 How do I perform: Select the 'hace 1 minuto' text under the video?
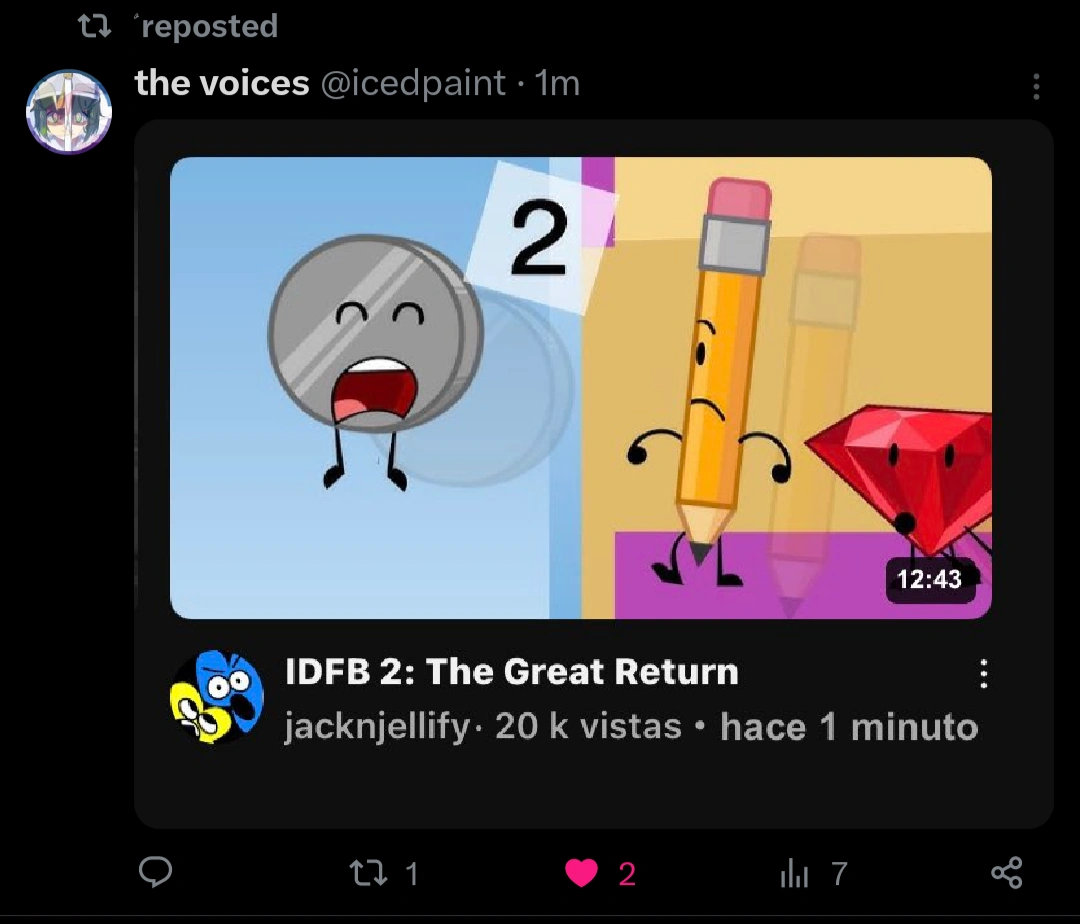pos(848,726)
